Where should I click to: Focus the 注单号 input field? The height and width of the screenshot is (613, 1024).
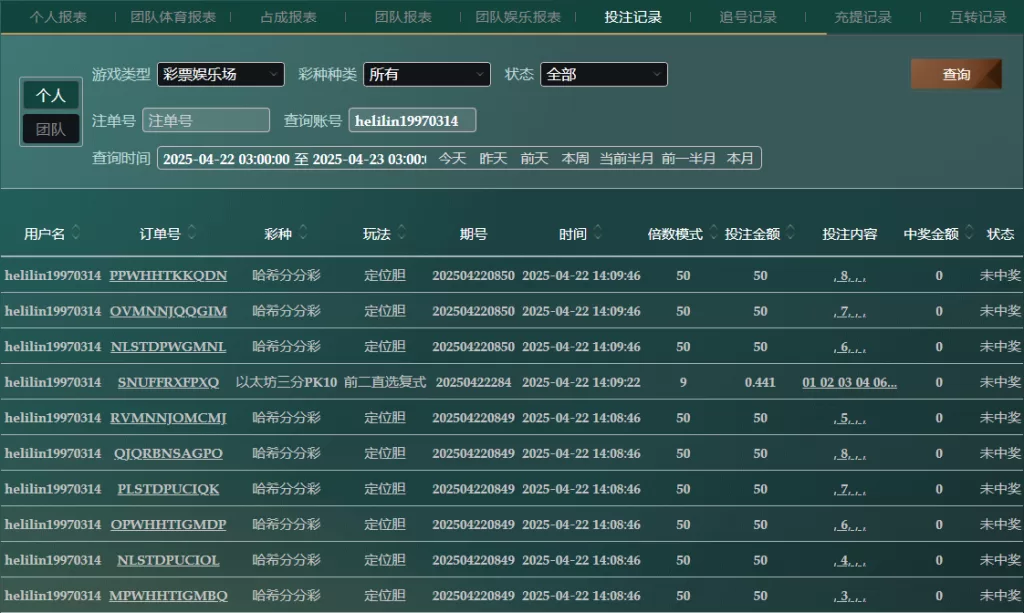pyautogui.click(x=206, y=120)
